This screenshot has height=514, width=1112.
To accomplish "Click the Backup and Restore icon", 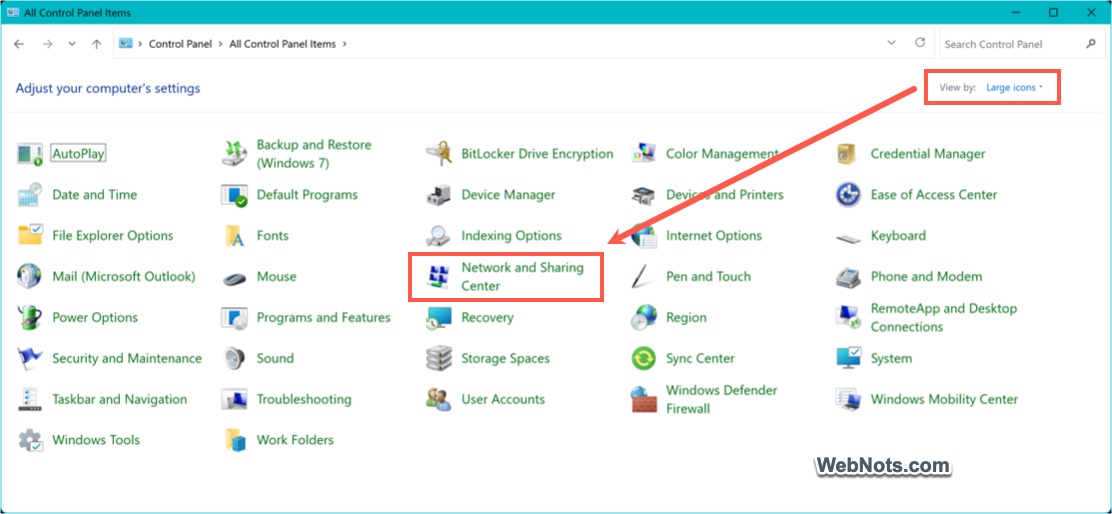I will pos(234,154).
